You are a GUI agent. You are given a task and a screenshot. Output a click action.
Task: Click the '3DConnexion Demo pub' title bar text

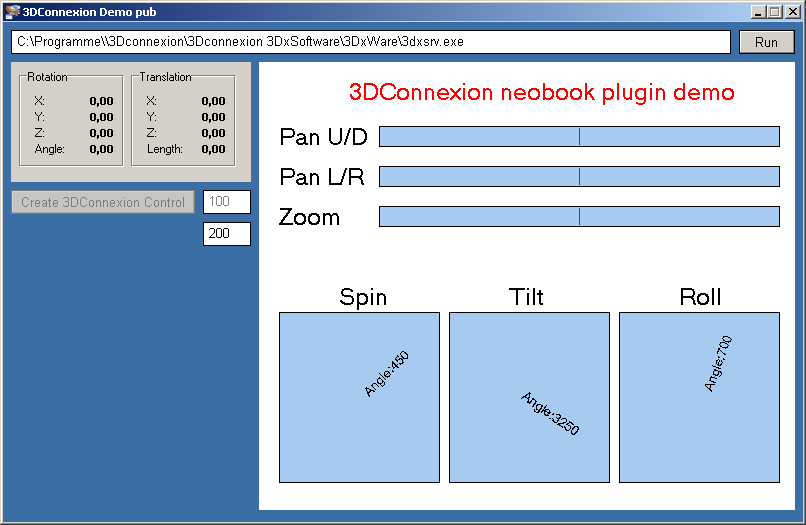pyautogui.click(x=89, y=12)
